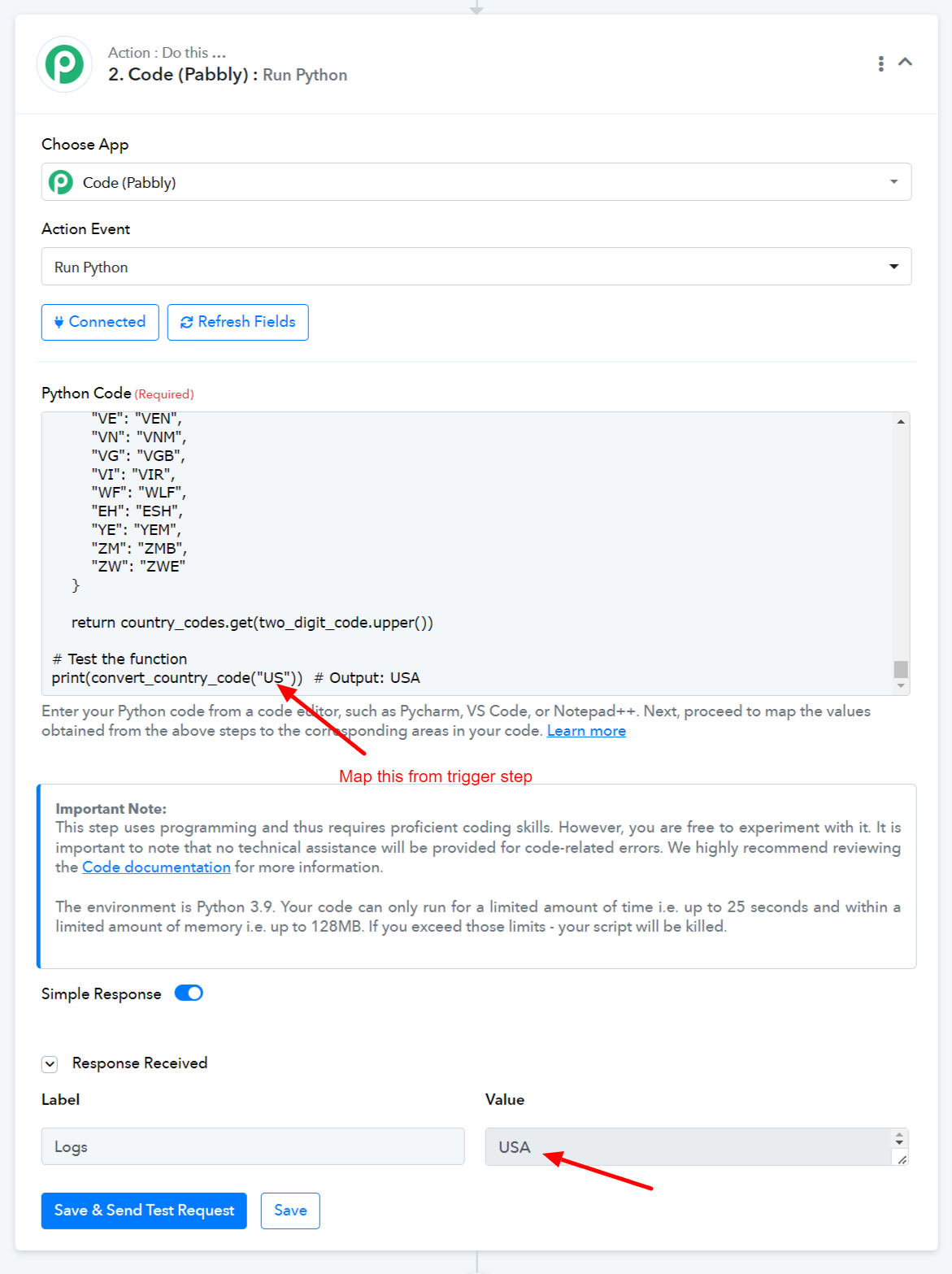Click Save & Send Test Request
Screen dimensions: 952x1274
pyautogui.click(x=144, y=1211)
